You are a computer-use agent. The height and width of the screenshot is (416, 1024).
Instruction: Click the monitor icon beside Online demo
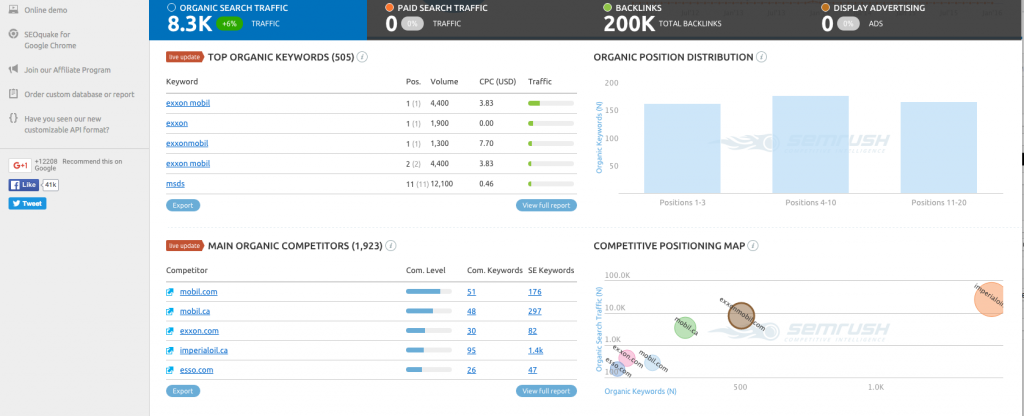tap(13, 10)
